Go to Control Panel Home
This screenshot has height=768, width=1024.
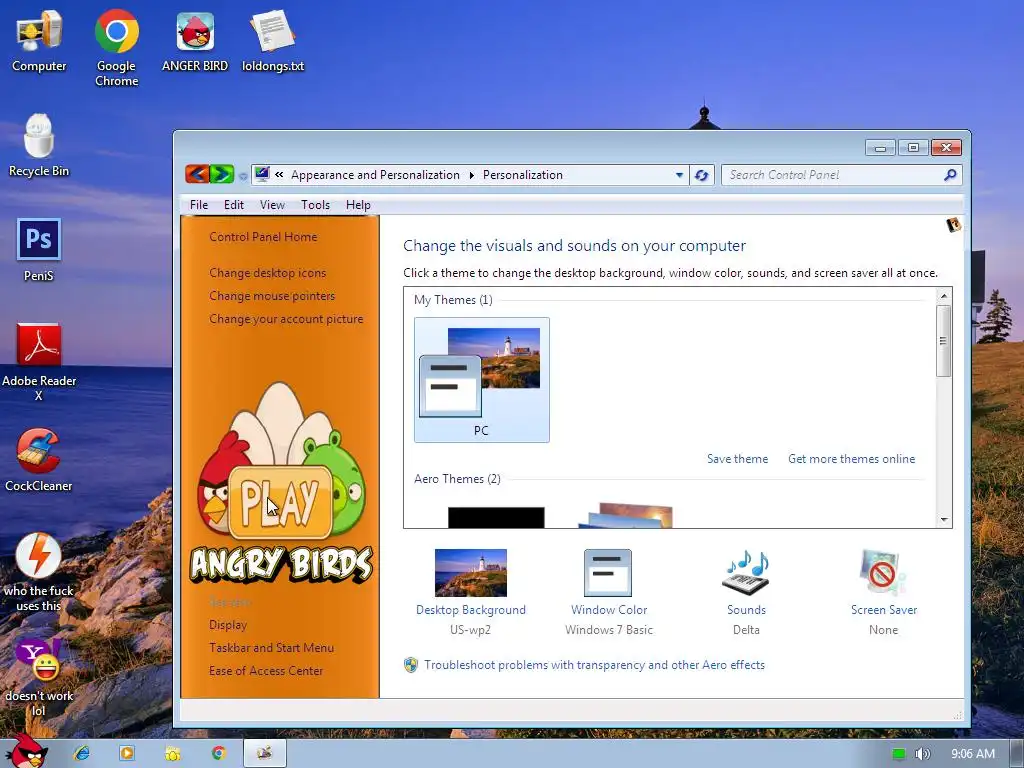click(263, 236)
